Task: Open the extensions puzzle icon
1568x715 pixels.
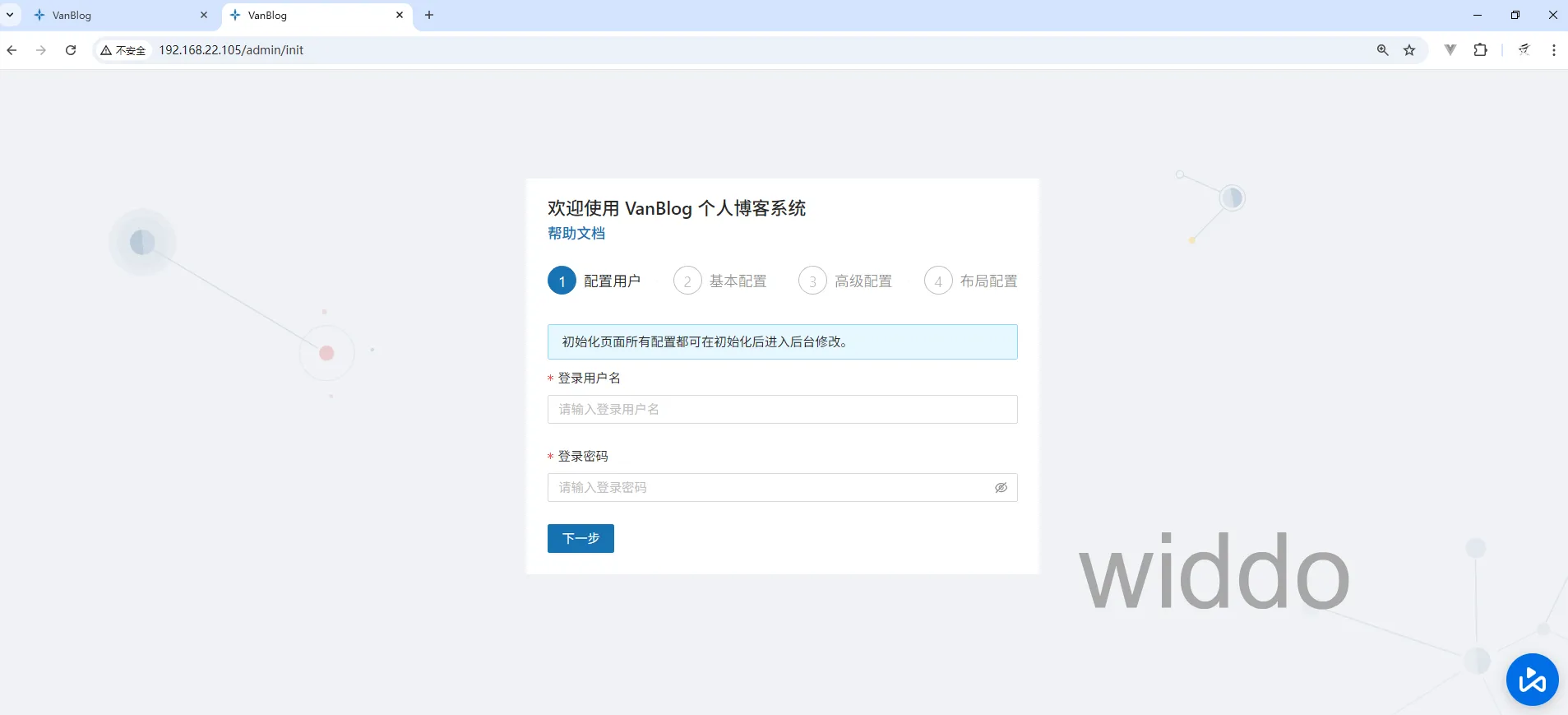Action: click(1481, 50)
